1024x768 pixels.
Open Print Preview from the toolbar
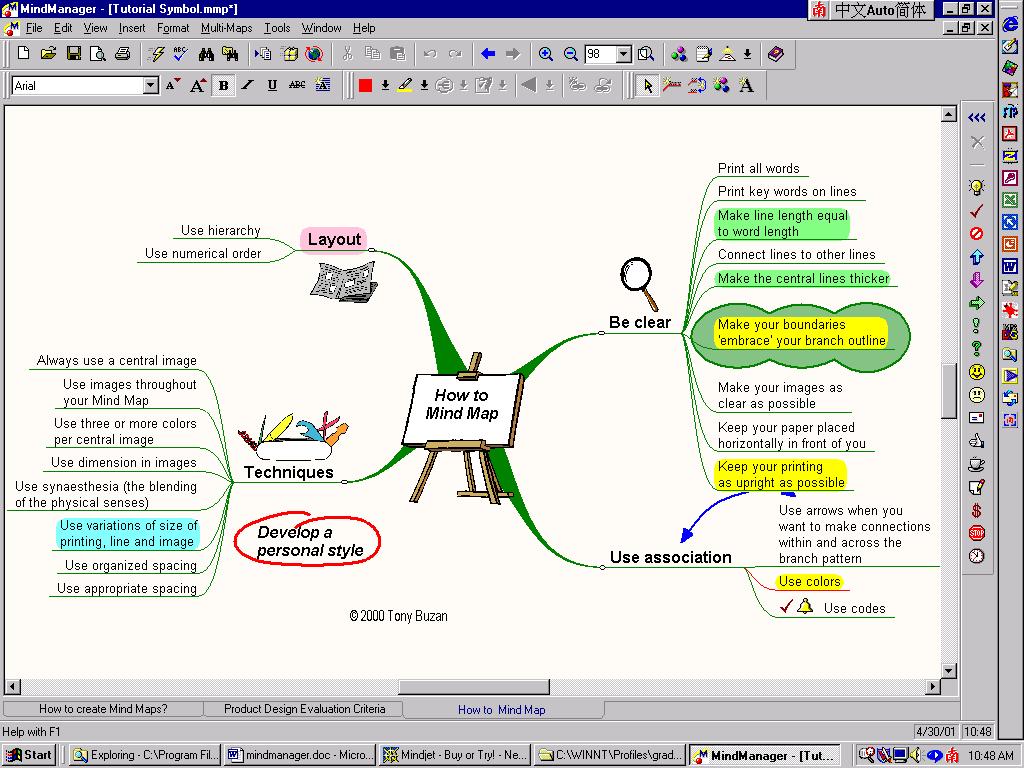[x=97, y=54]
